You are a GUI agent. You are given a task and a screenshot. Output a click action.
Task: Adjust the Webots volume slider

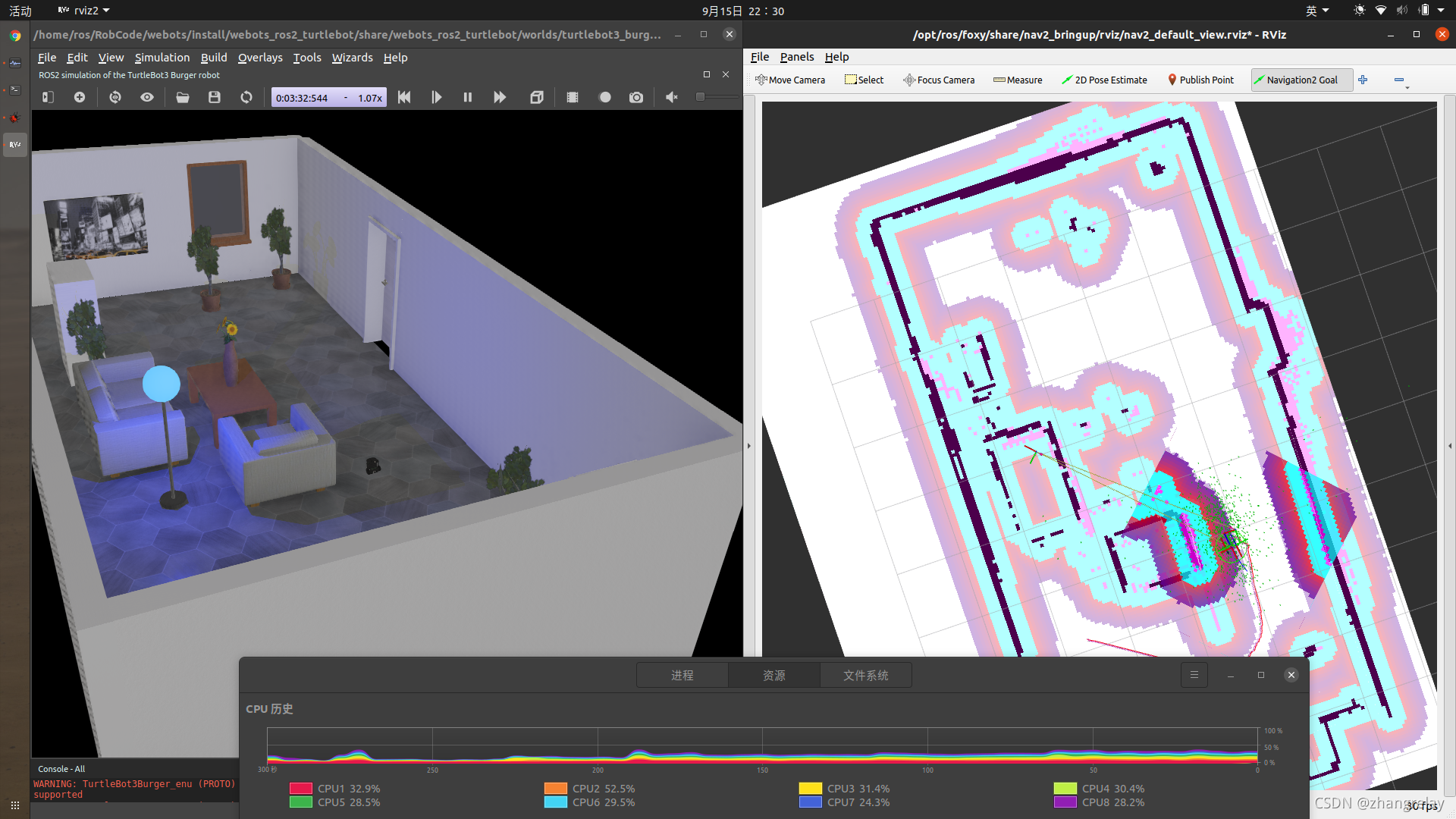pos(716,97)
